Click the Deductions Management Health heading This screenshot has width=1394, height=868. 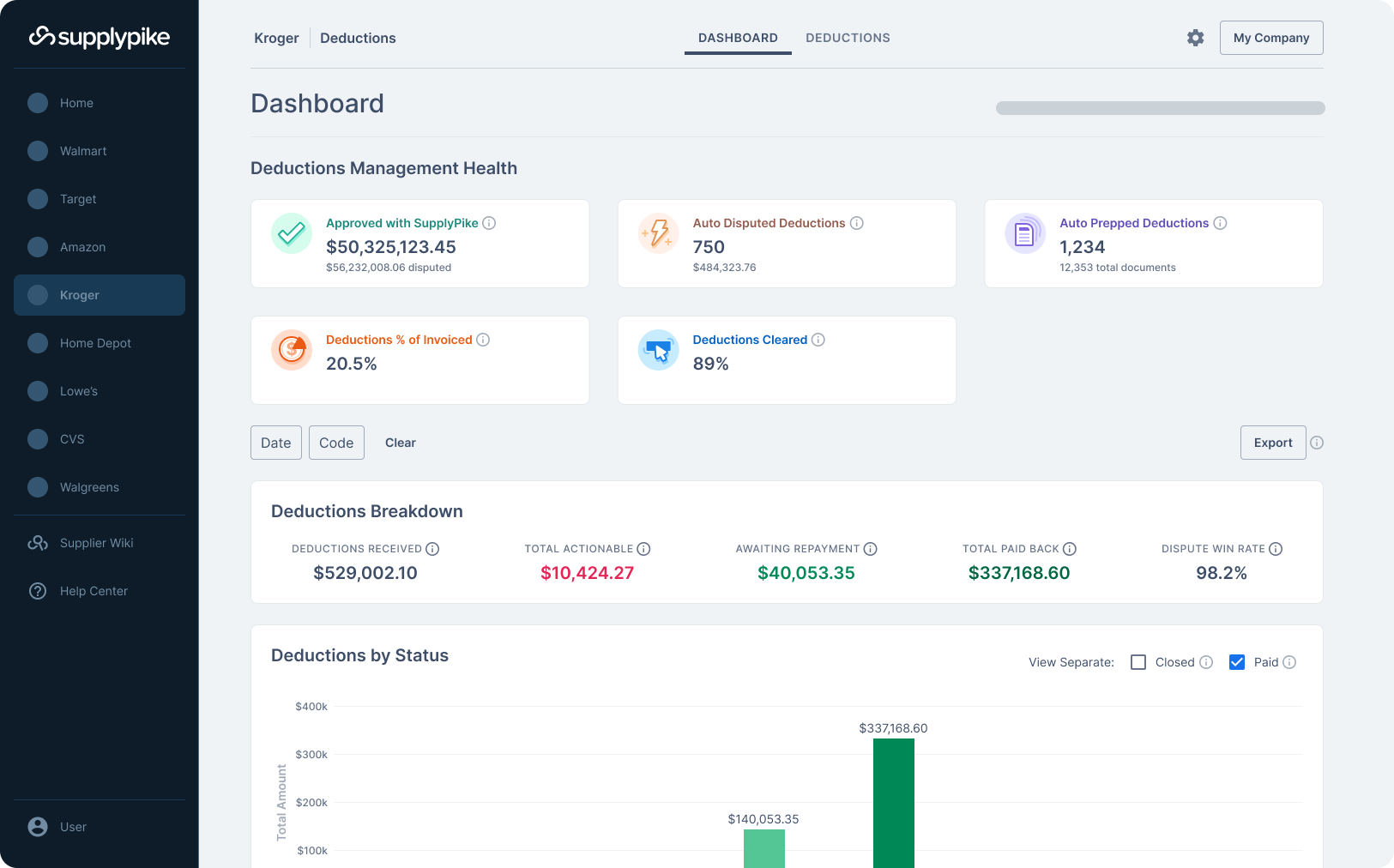coord(384,168)
